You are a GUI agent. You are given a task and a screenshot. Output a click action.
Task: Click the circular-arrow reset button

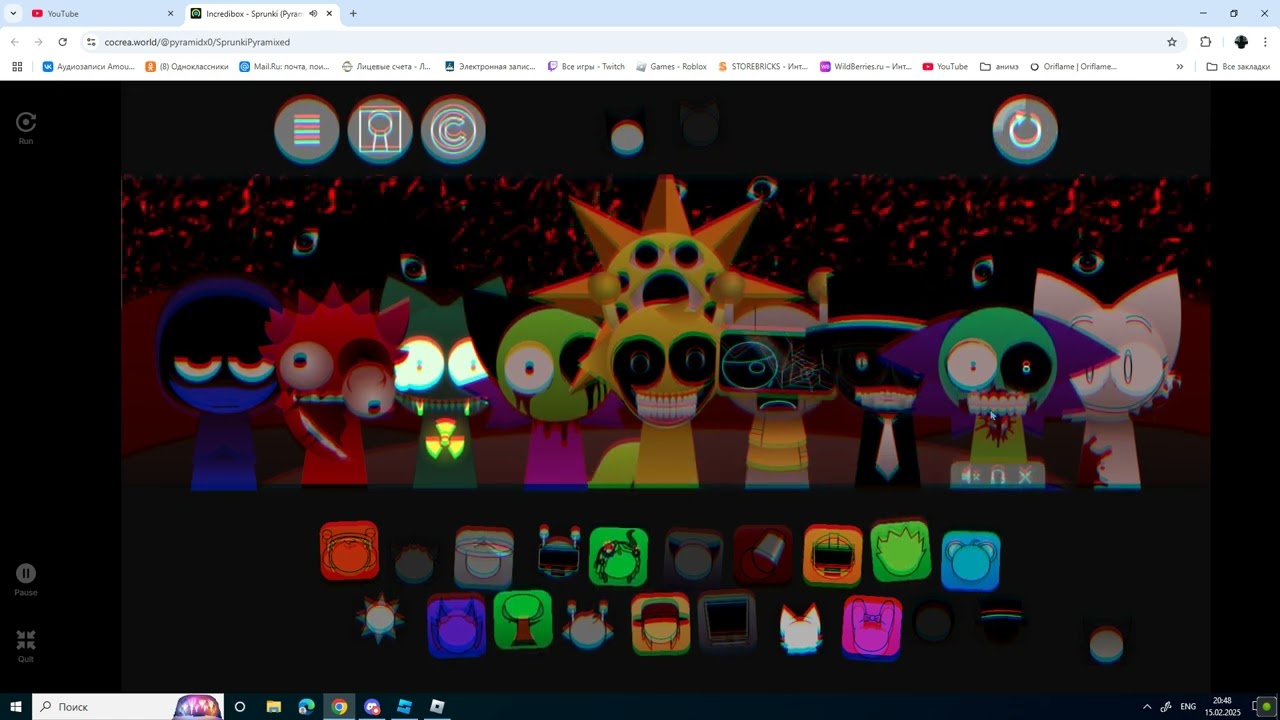(x=1025, y=130)
